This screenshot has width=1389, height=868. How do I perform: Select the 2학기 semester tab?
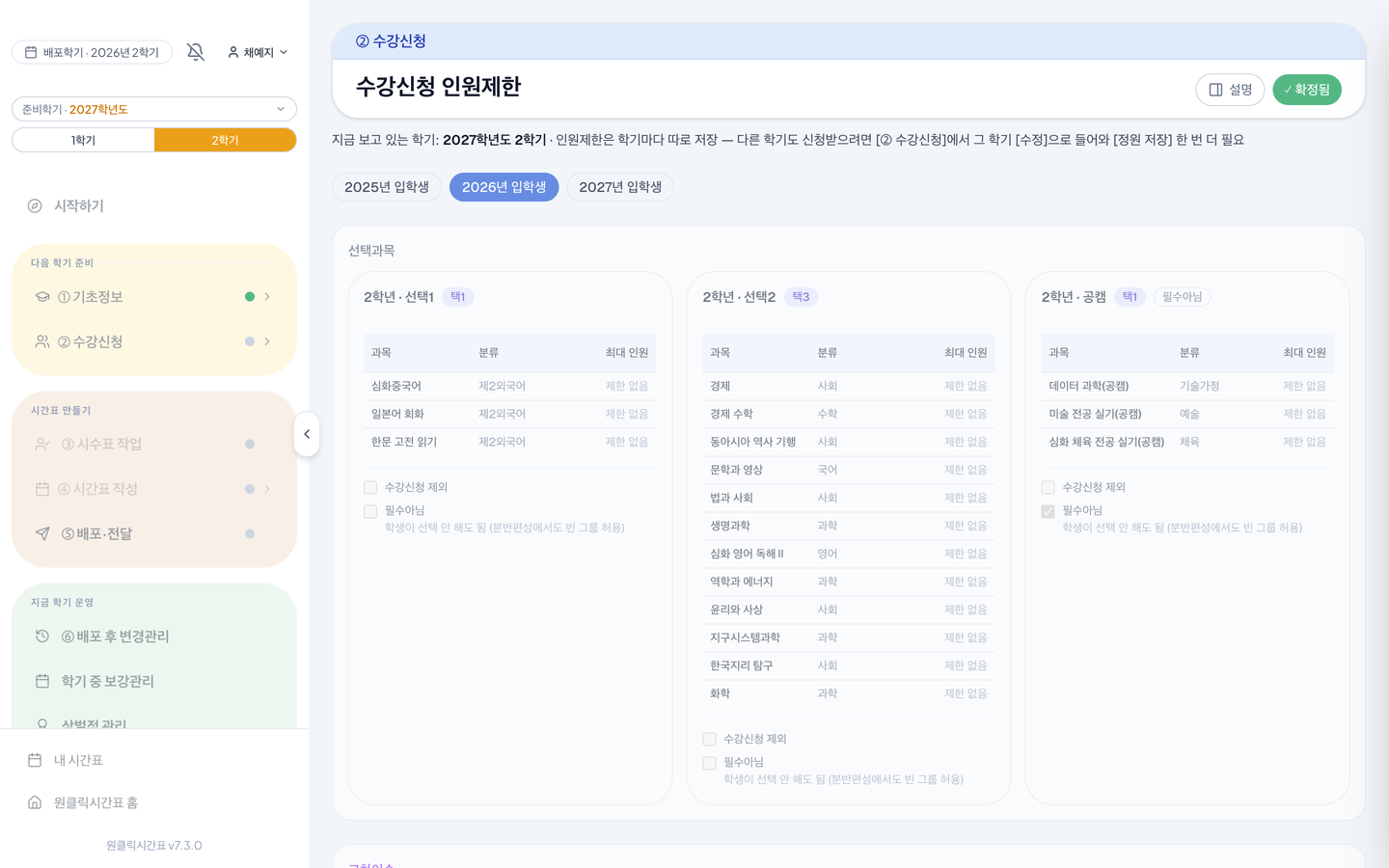[x=225, y=140]
